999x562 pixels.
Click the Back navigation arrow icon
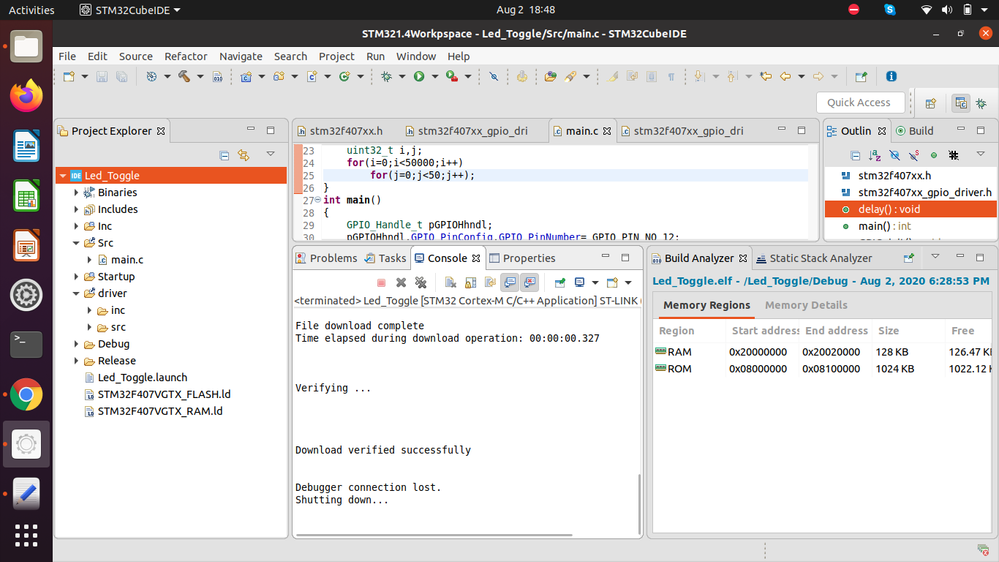(786, 76)
